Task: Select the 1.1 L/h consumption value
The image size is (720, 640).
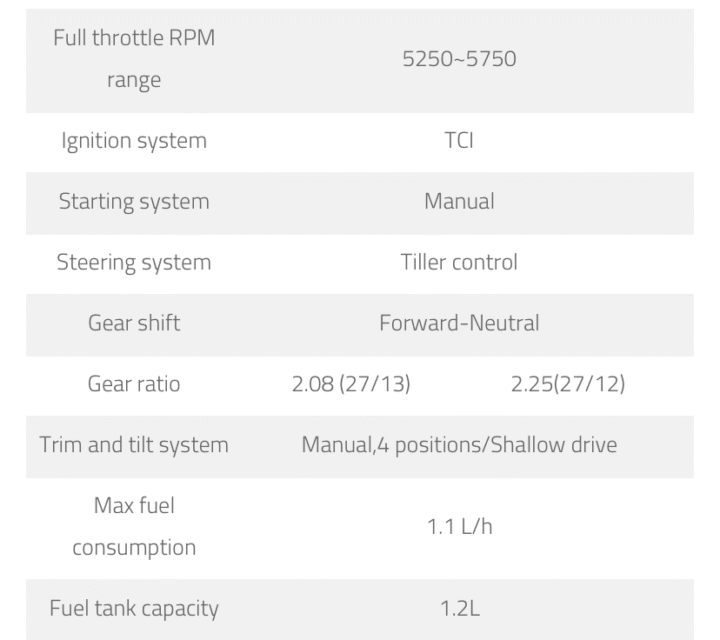Action: (459, 527)
